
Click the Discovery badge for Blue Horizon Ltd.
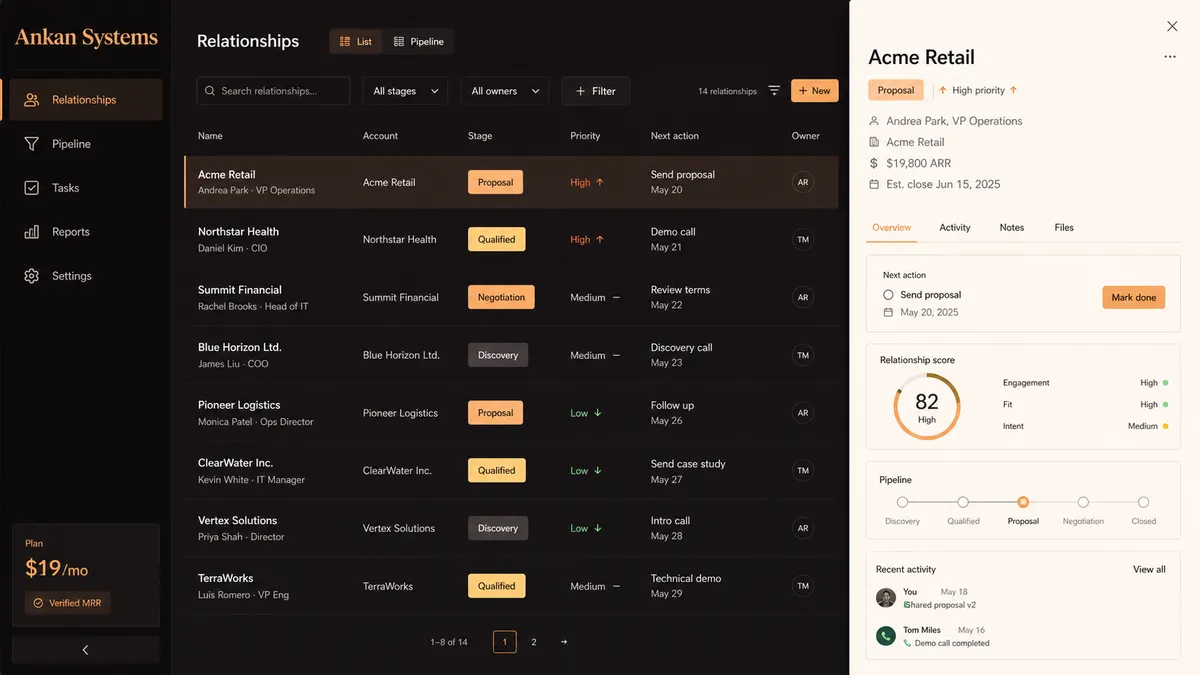tap(498, 355)
